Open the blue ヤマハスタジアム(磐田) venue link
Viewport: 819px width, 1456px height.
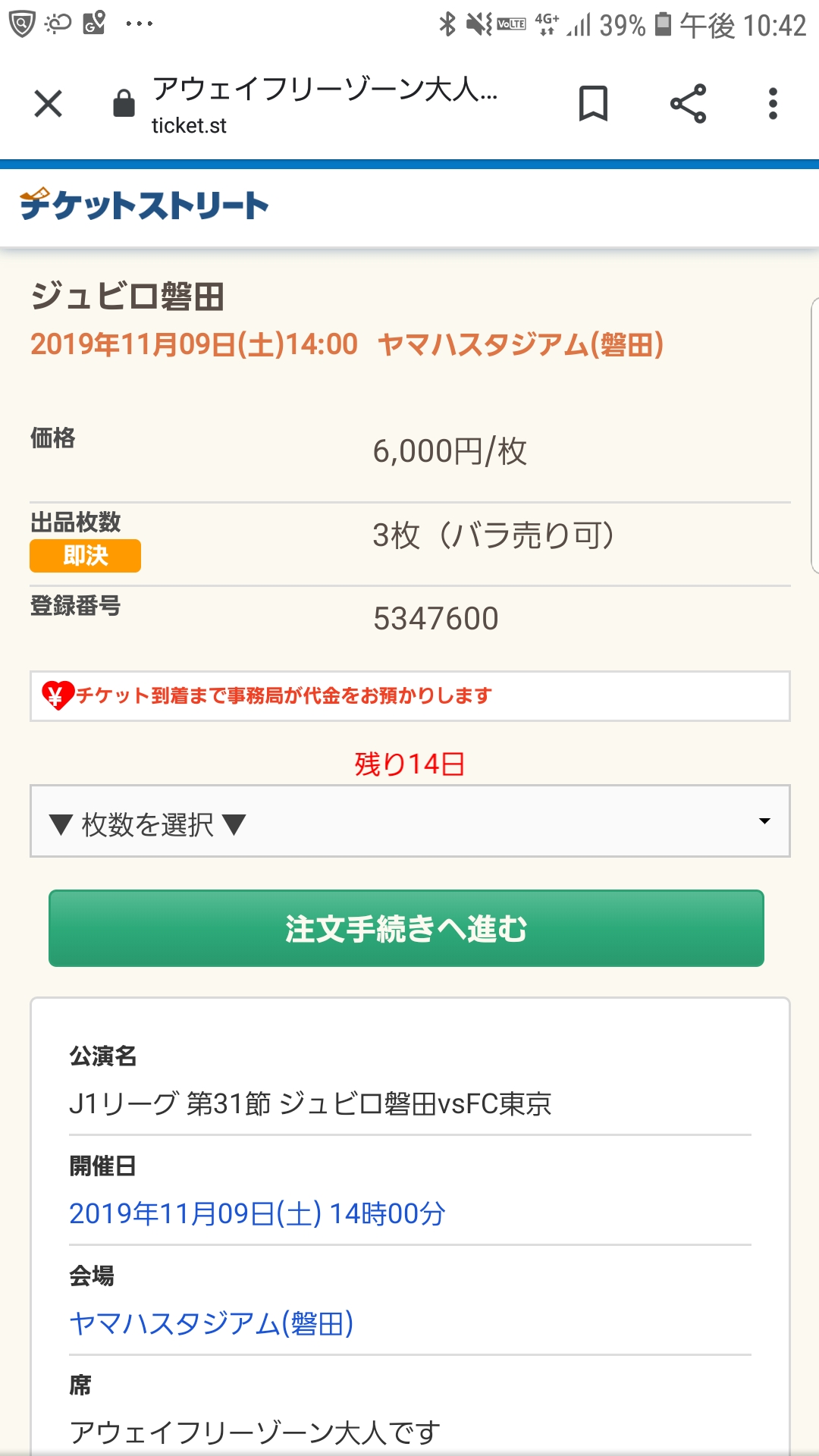(212, 1324)
